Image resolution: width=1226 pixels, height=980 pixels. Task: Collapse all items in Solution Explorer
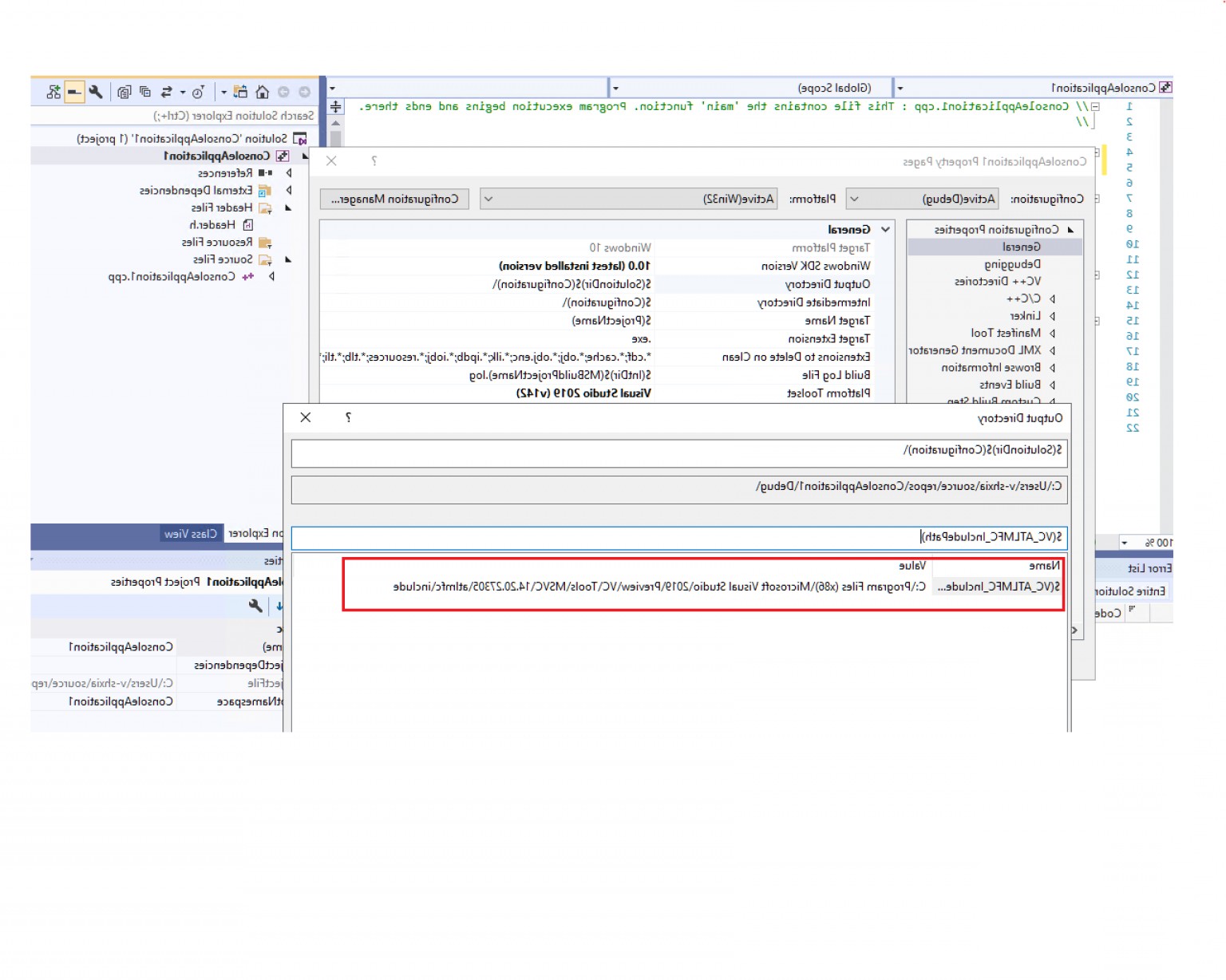click(x=144, y=92)
